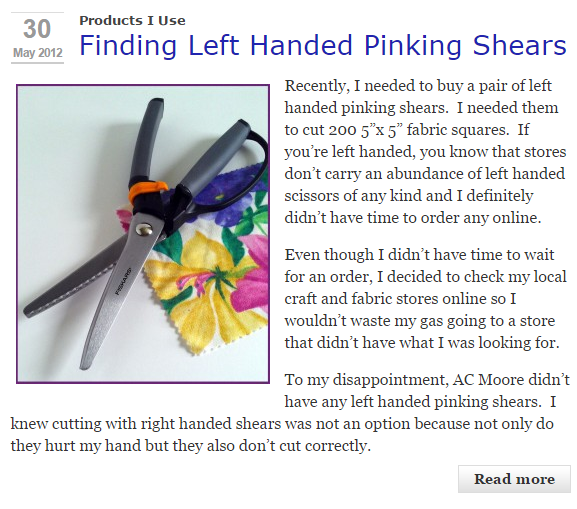Click the dark serrated lower blade
The width and height of the screenshot is (577, 509).
[x=70, y=287]
